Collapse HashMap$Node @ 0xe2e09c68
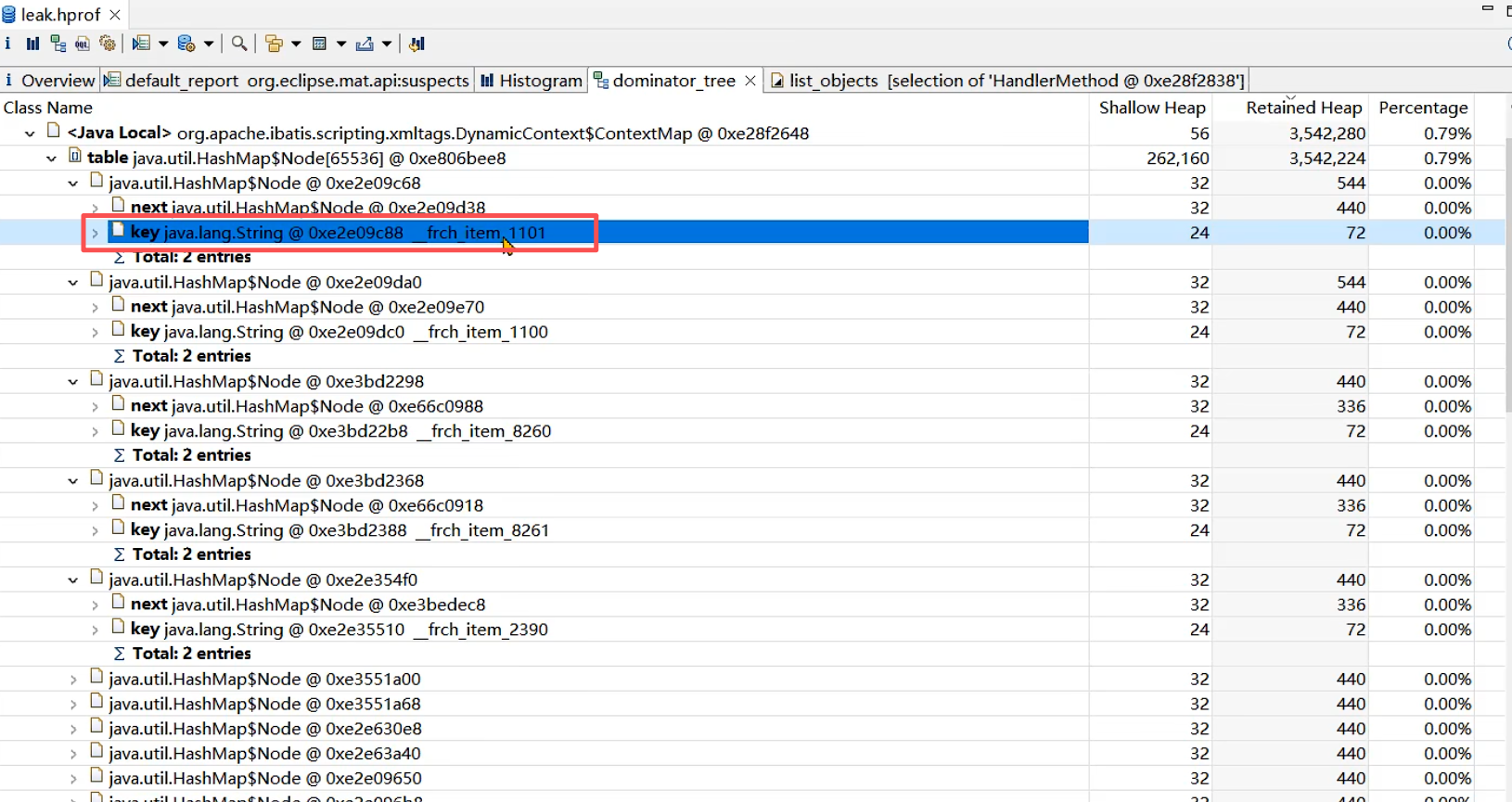Image resolution: width=1512 pixels, height=802 pixels. click(72, 184)
